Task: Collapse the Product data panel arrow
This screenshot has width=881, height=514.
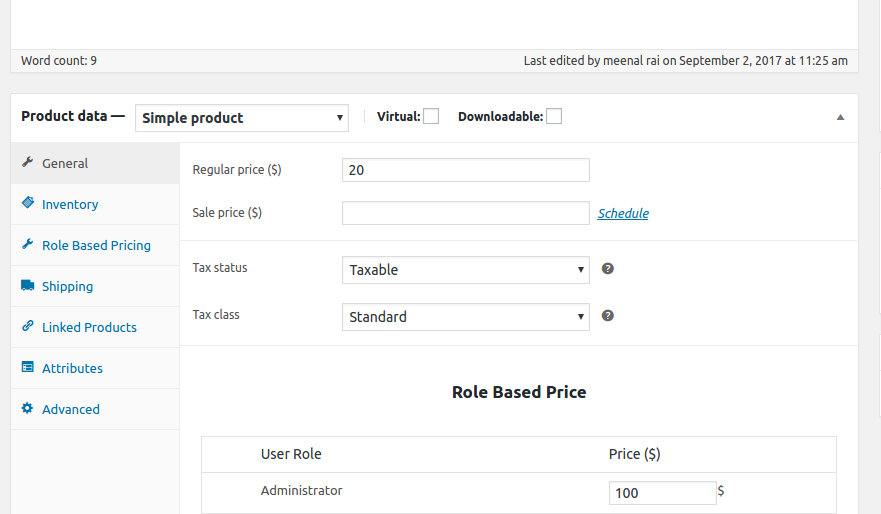Action: click(x=841, y=117)
